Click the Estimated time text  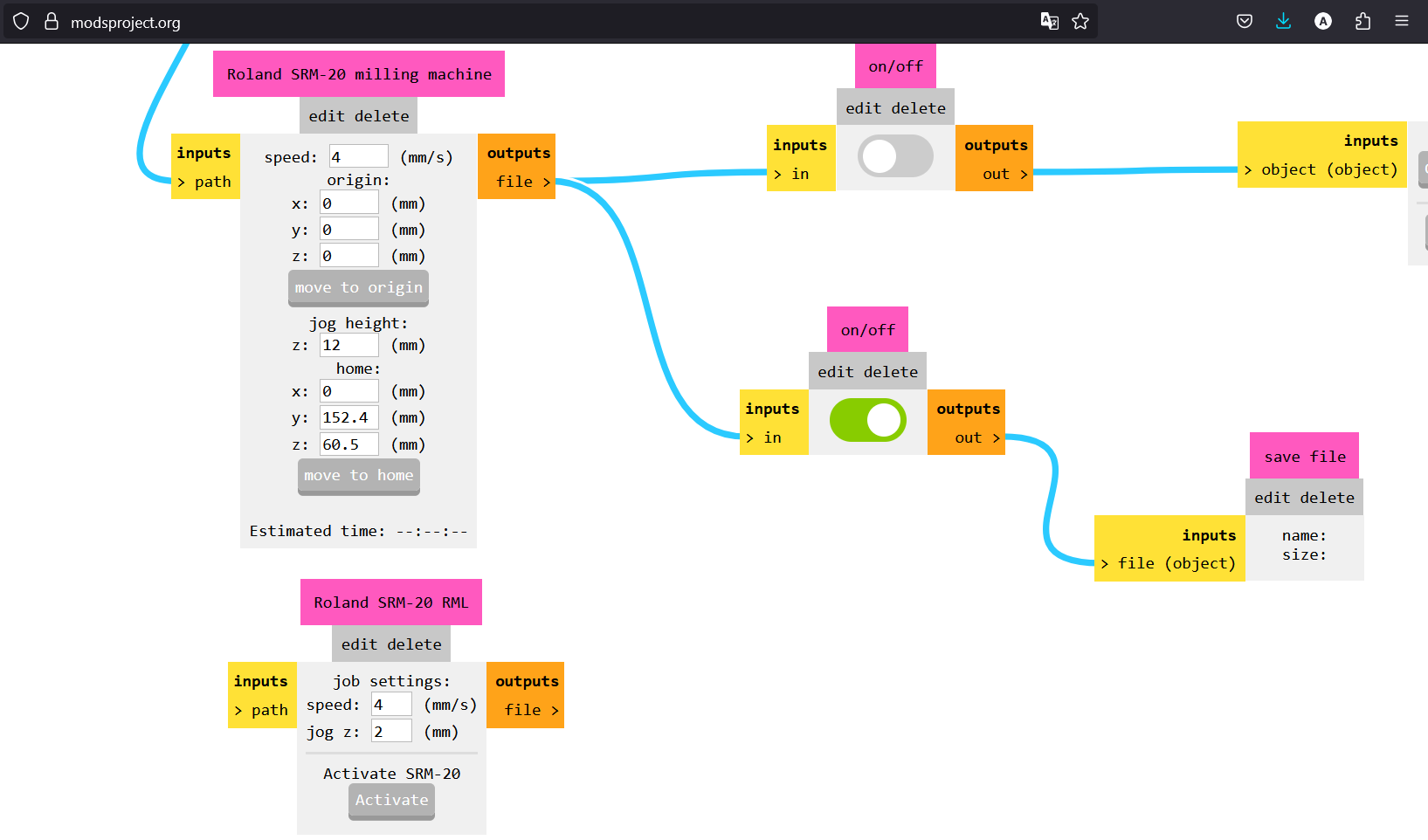coord(358,531)
